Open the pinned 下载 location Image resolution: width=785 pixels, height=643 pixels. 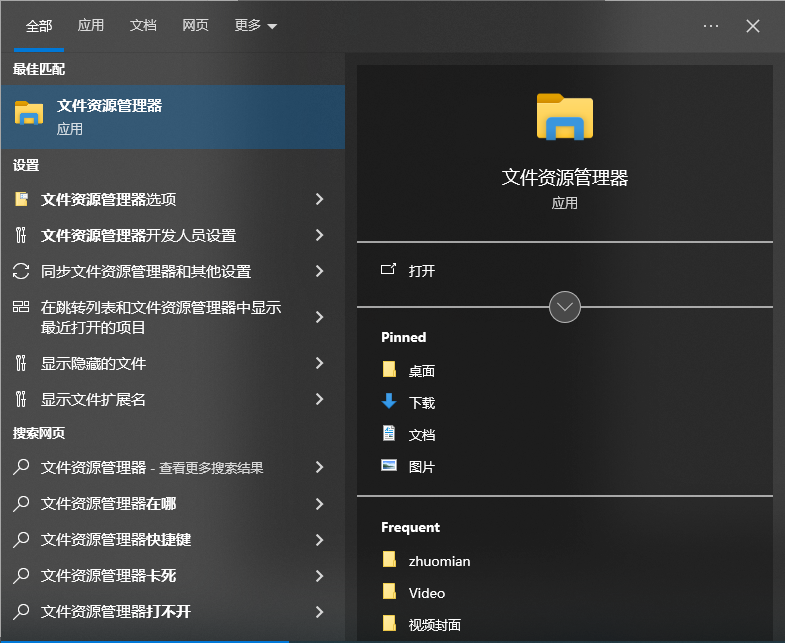pyautogui.click(x=422, y=403)
